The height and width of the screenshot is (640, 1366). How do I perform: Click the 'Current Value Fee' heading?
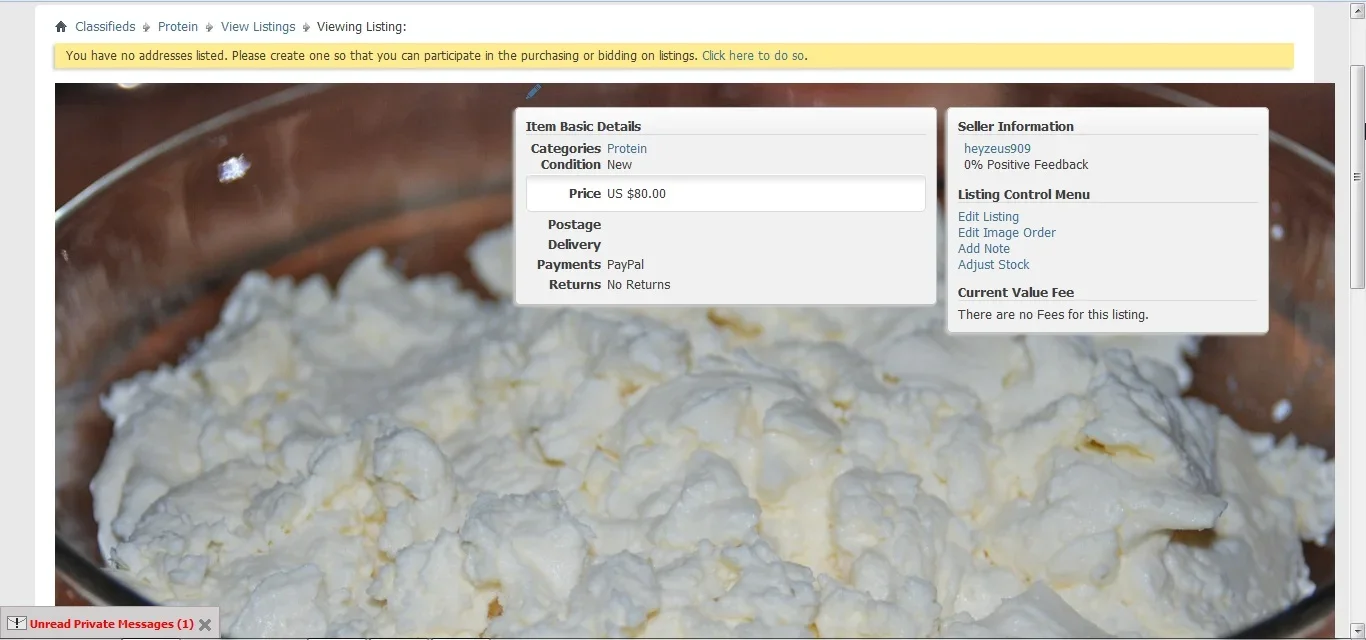pos(1016,293)
